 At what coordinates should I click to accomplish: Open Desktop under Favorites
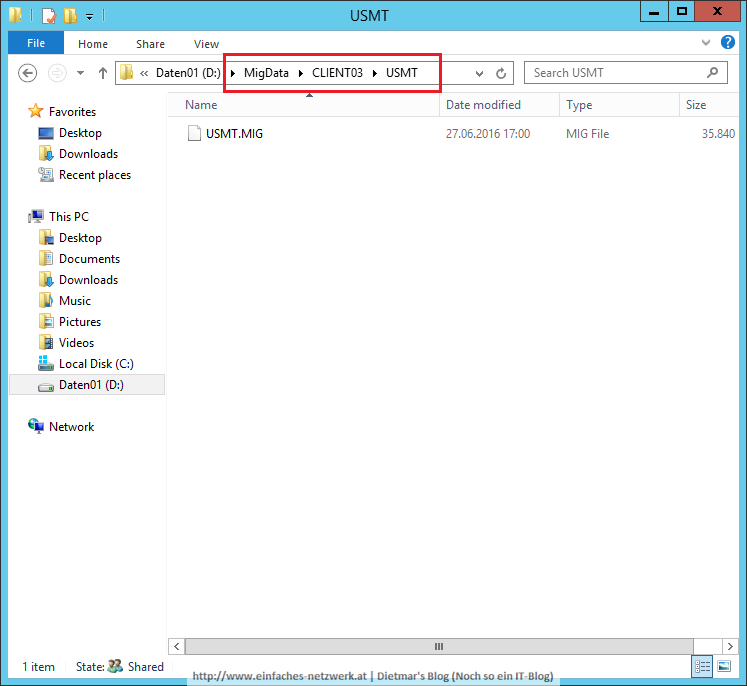(x=80, y=133)
